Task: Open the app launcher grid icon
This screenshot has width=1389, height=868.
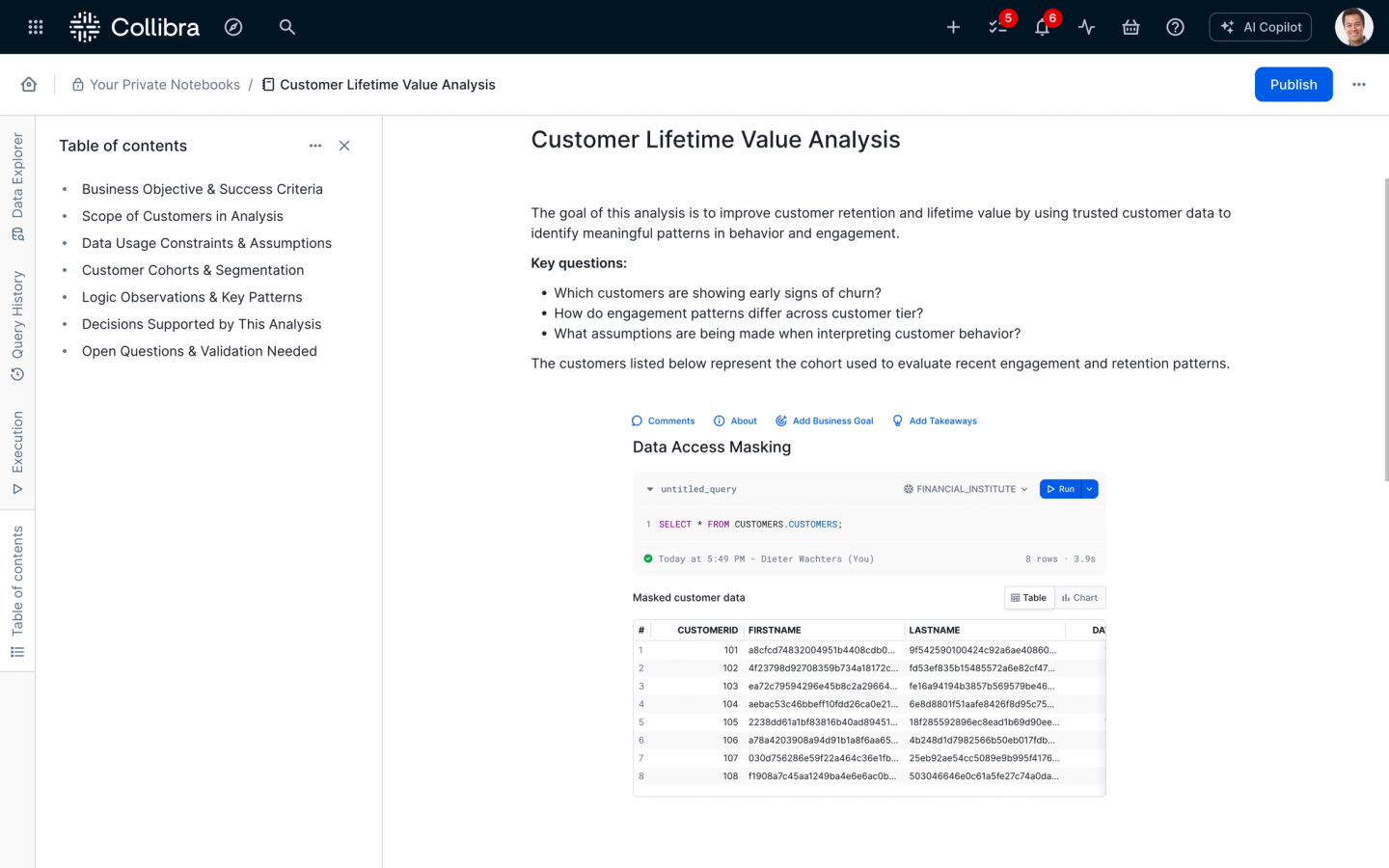Action: (x=36, y=27)
